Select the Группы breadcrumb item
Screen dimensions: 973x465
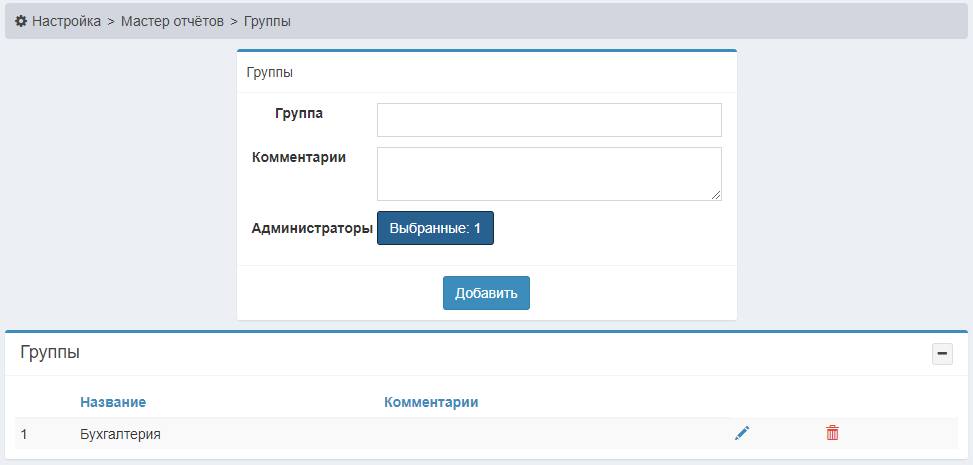267,21
